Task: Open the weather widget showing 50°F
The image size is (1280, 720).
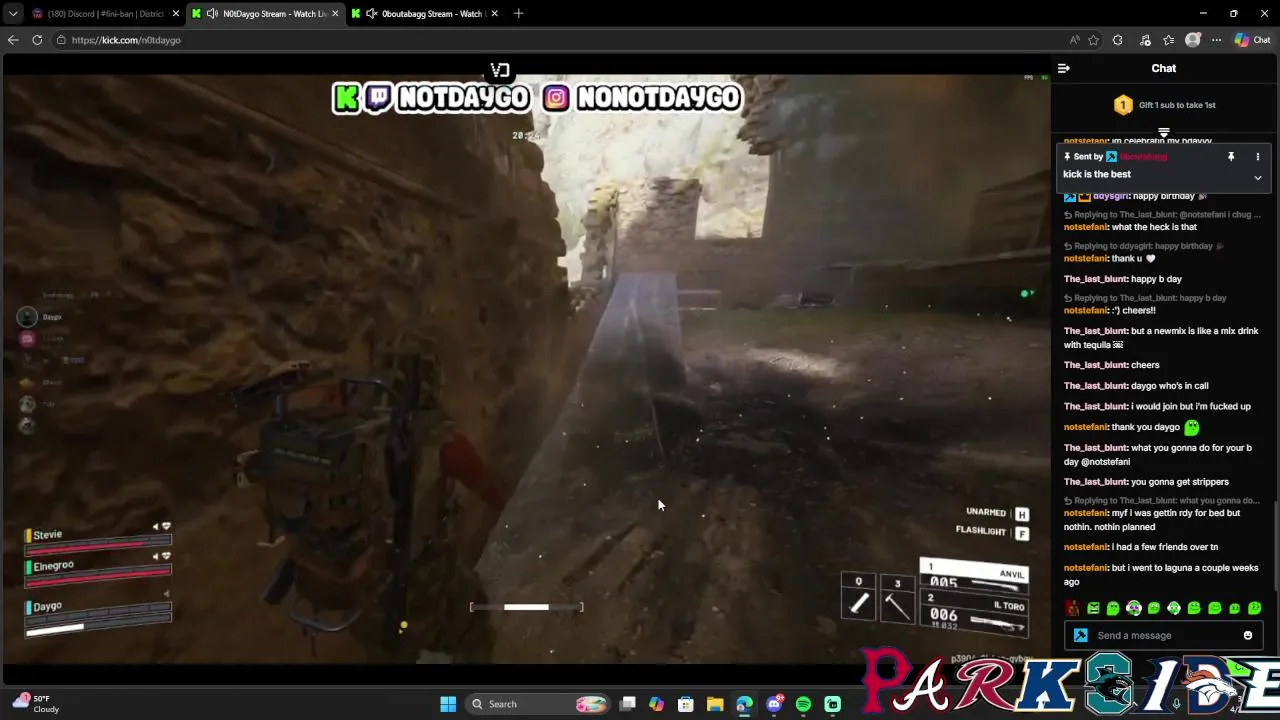Action: point(36,704)
